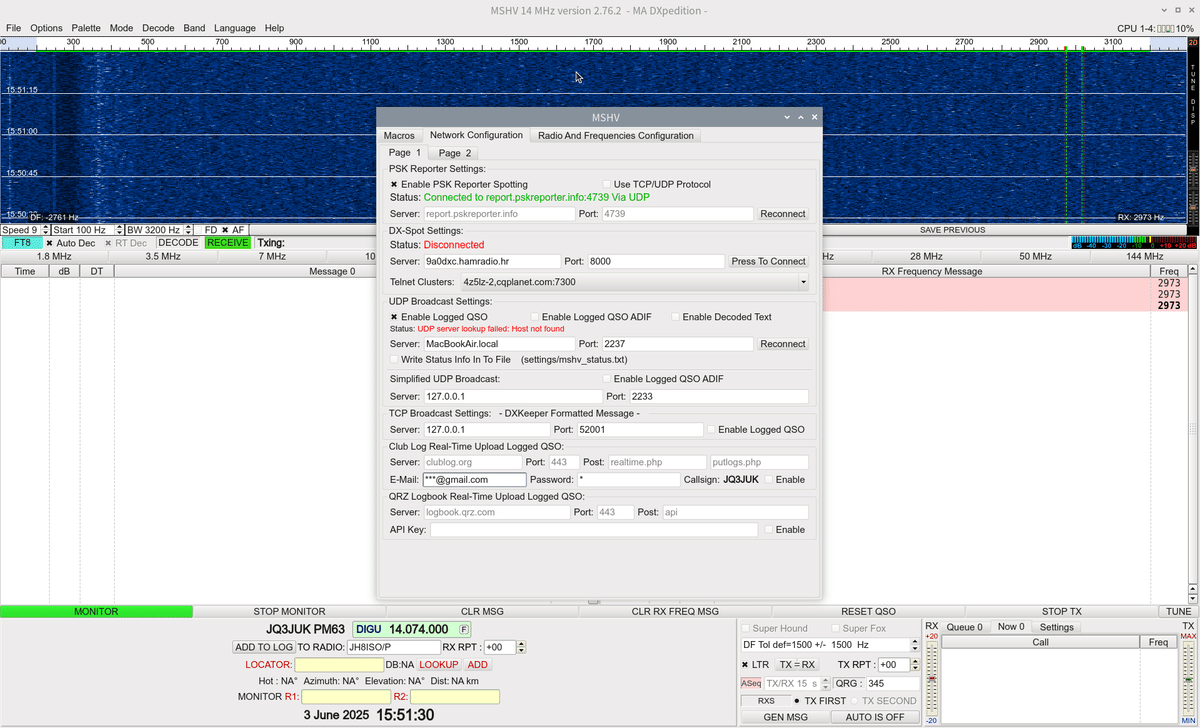The image size is (1200, 728).
Task: Click the DECODE icon
Action: [x=178, y=242]
